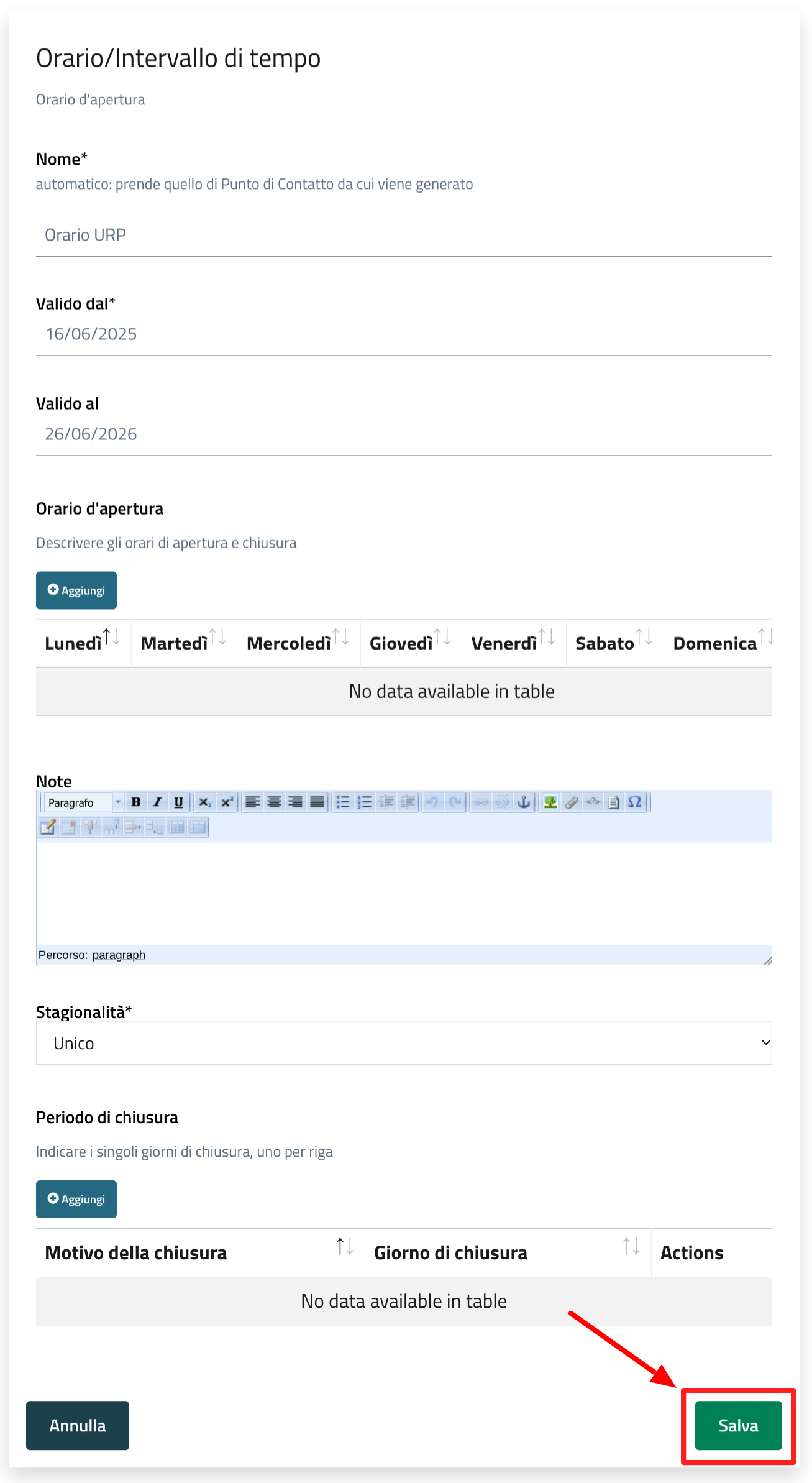Click Aggiungi under Orario d'apertura

76,590
